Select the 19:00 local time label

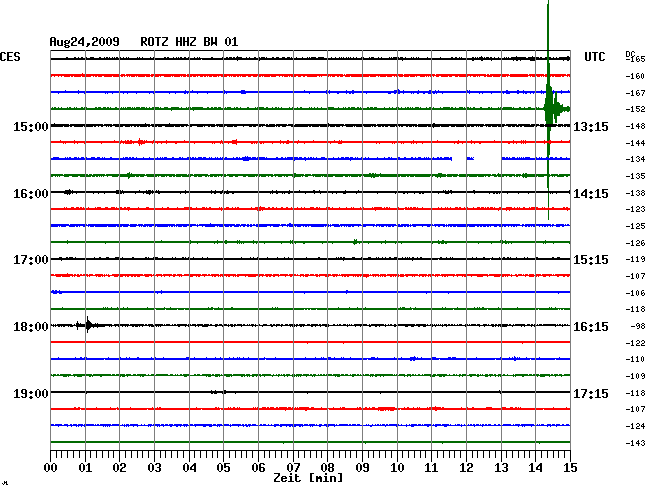(x=31, y=393)
